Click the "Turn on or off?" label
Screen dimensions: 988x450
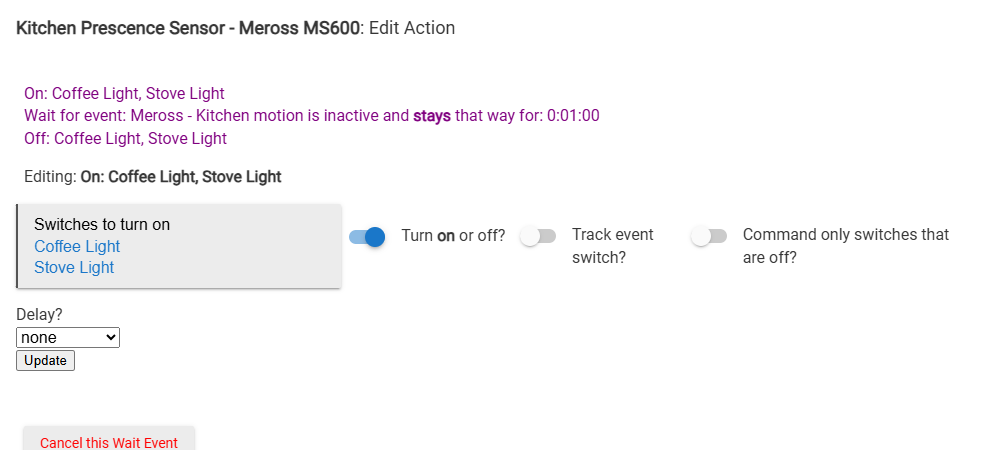pos(453,236)
